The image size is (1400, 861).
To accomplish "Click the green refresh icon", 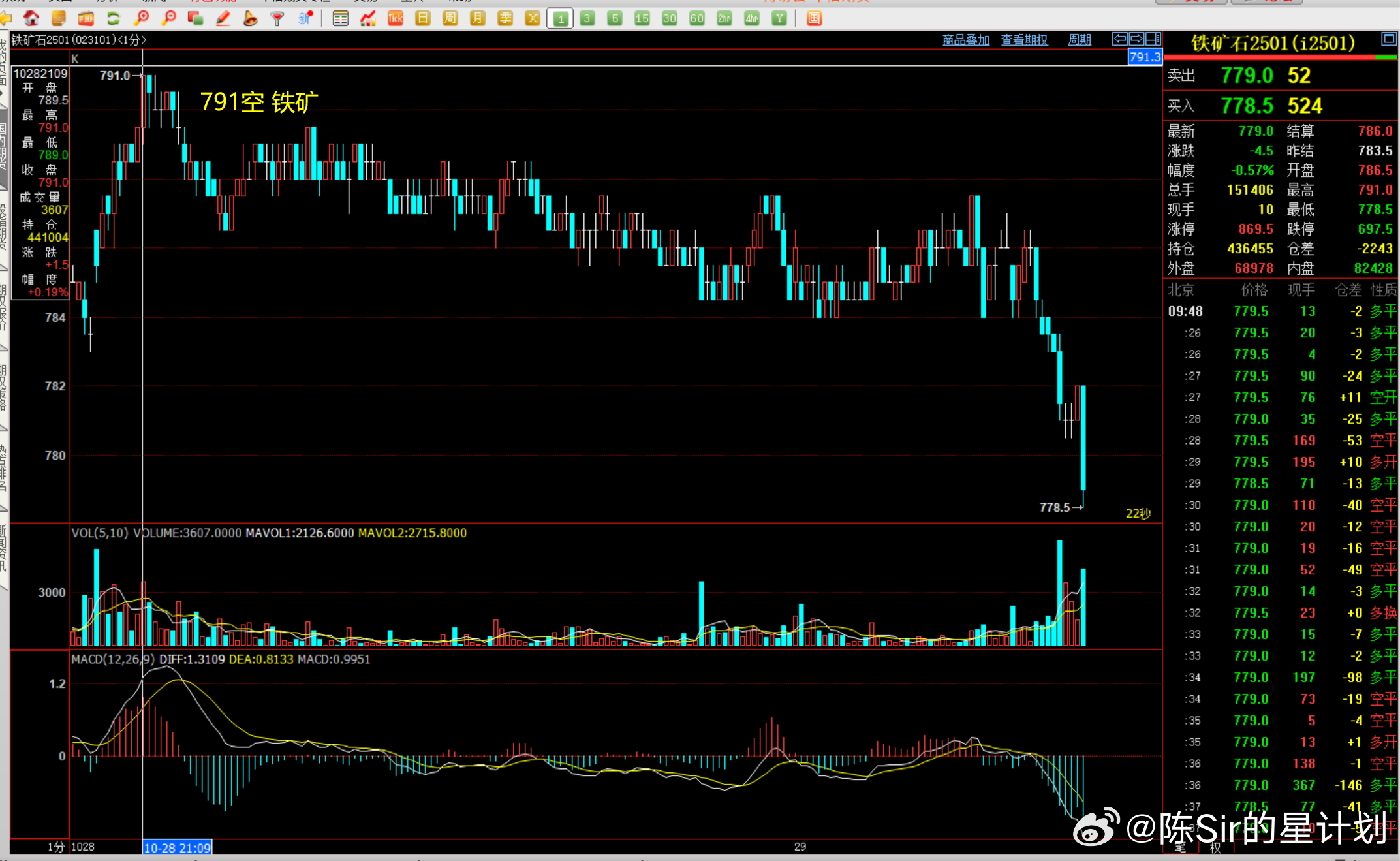I will [114, 18].
